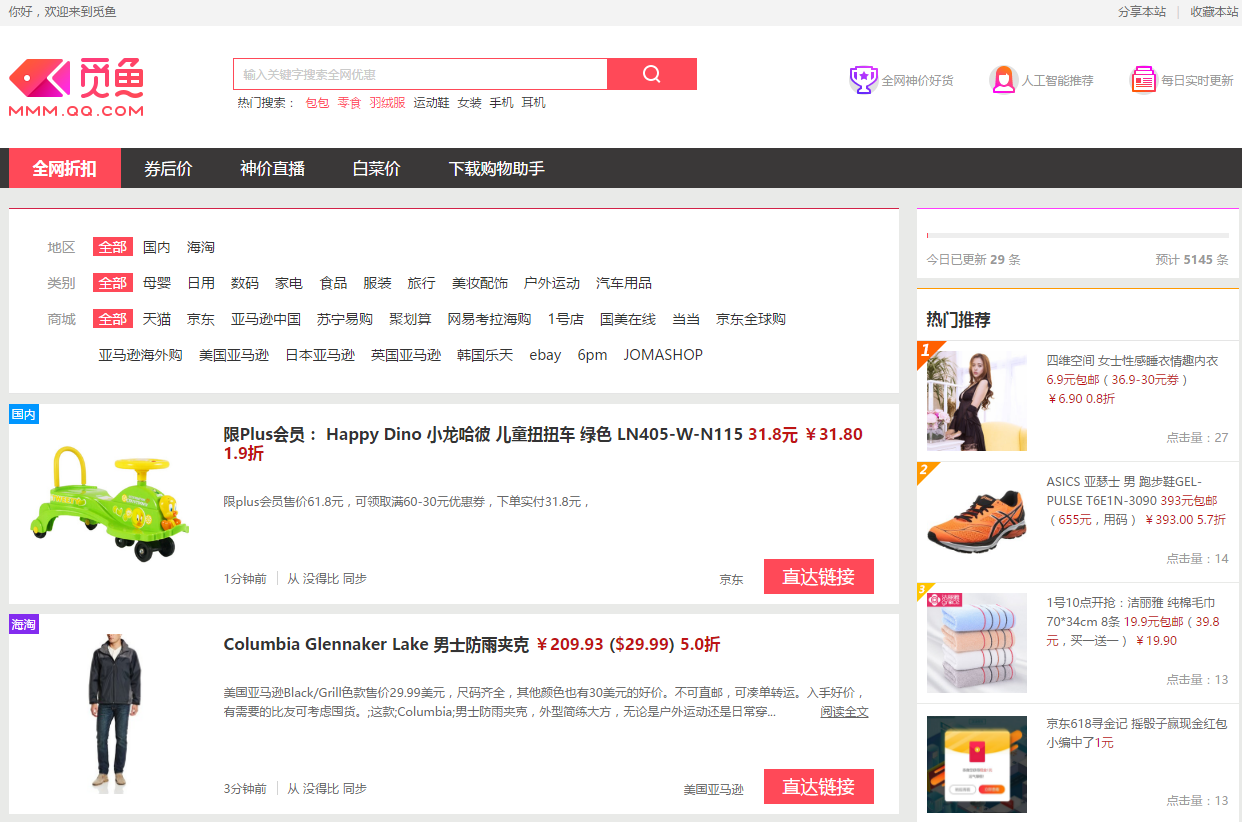
Task: Select 全部 in the 商城 filter row
Action: point(113,319)
